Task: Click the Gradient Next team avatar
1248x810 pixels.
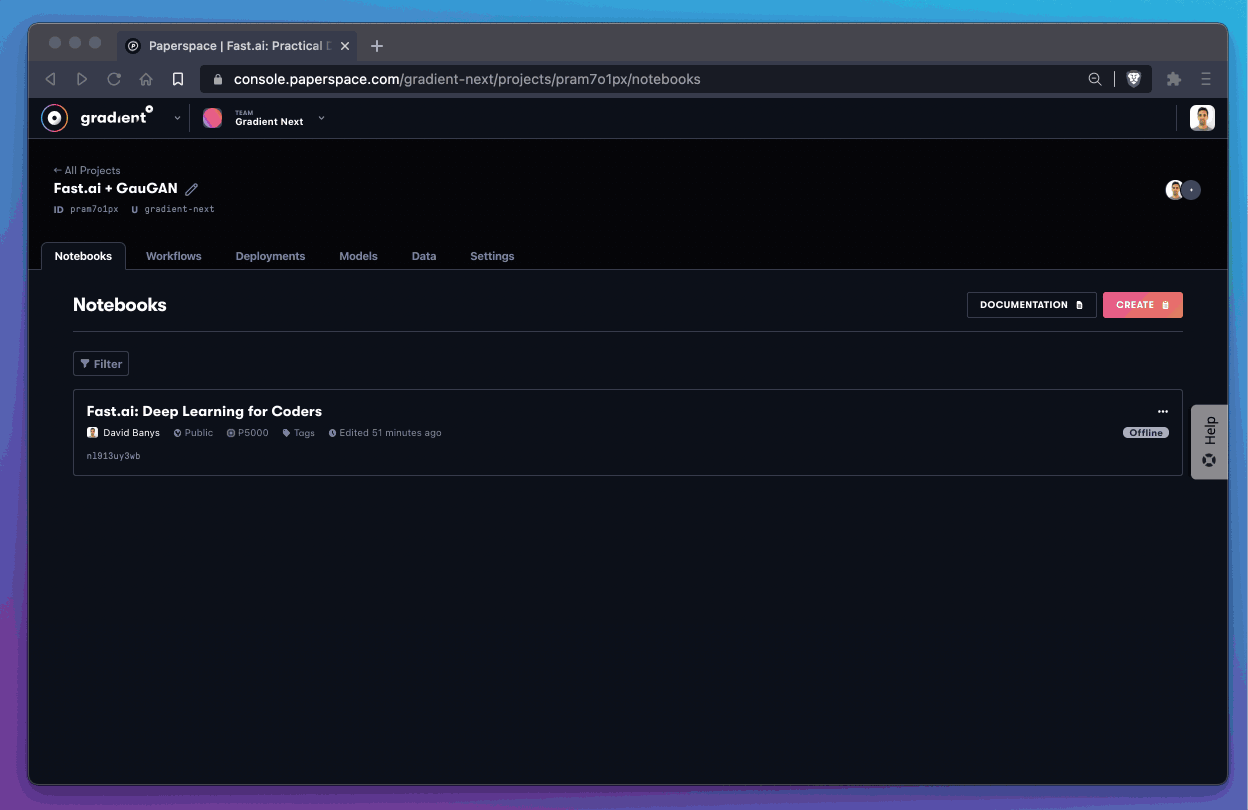Action: 213,118
